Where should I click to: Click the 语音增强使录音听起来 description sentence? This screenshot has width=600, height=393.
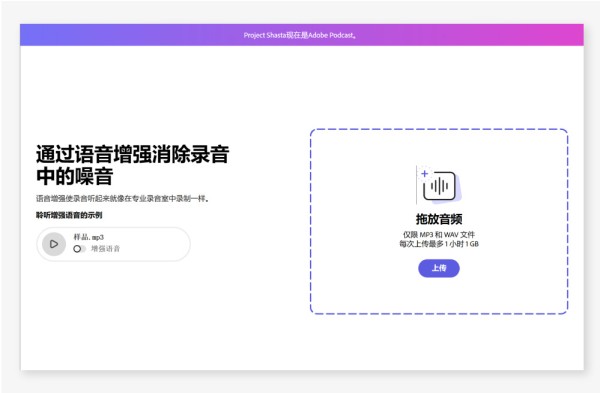(122, 199)
